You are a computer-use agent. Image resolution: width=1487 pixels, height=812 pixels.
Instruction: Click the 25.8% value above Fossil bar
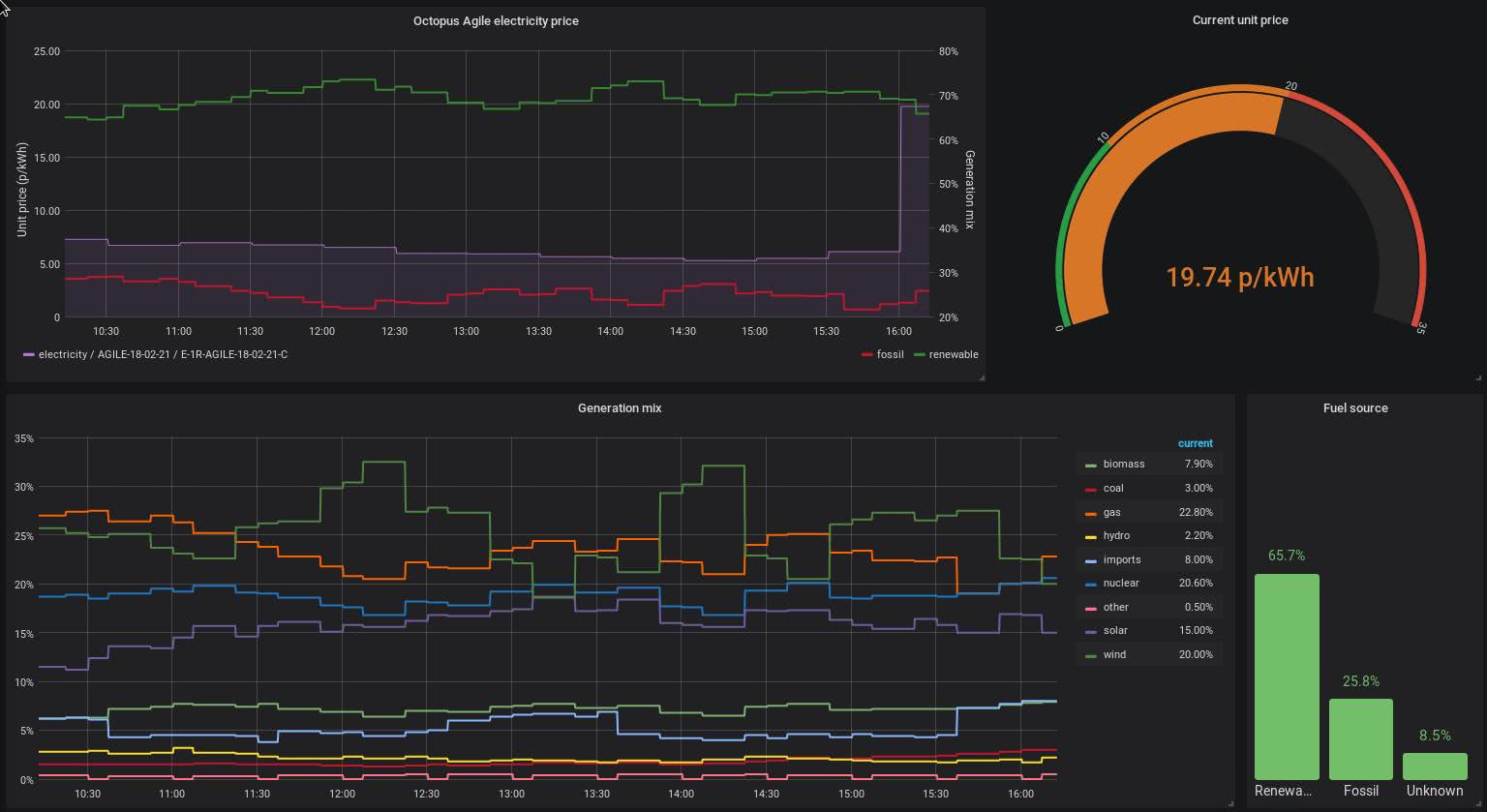(x=1360, y=681)
